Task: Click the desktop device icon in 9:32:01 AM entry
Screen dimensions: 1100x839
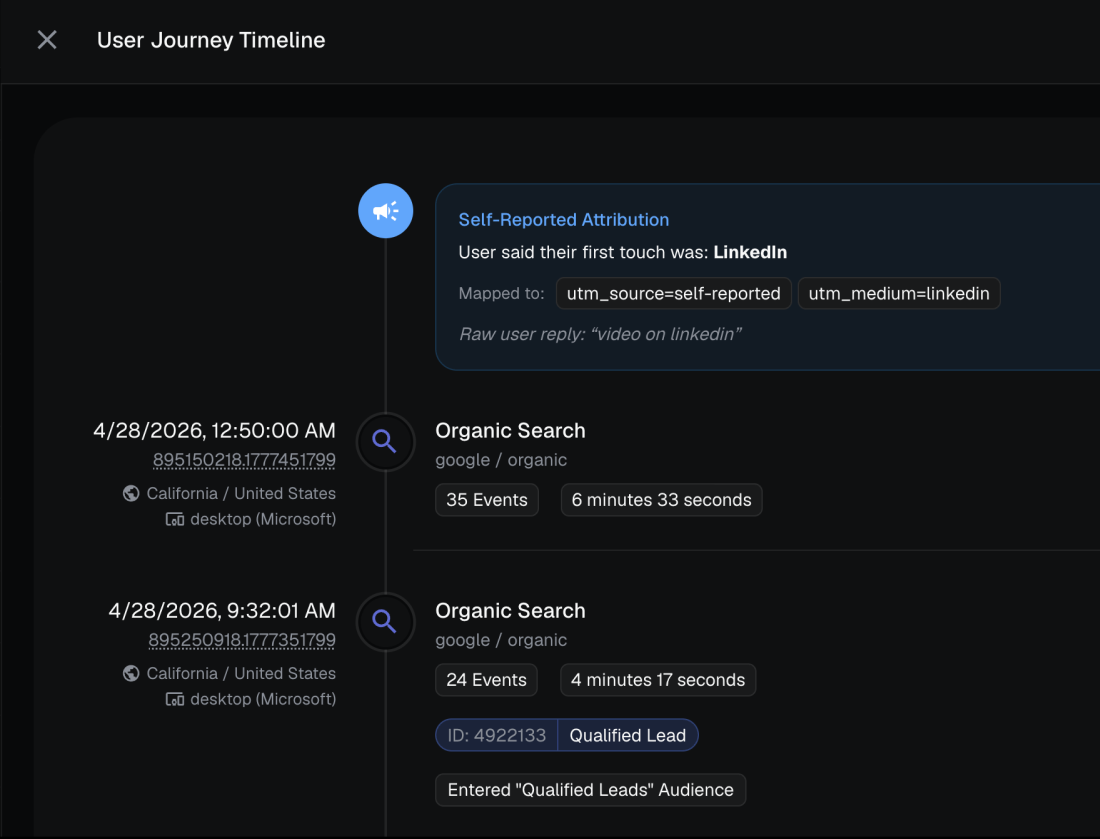Action: coord(175,699)
